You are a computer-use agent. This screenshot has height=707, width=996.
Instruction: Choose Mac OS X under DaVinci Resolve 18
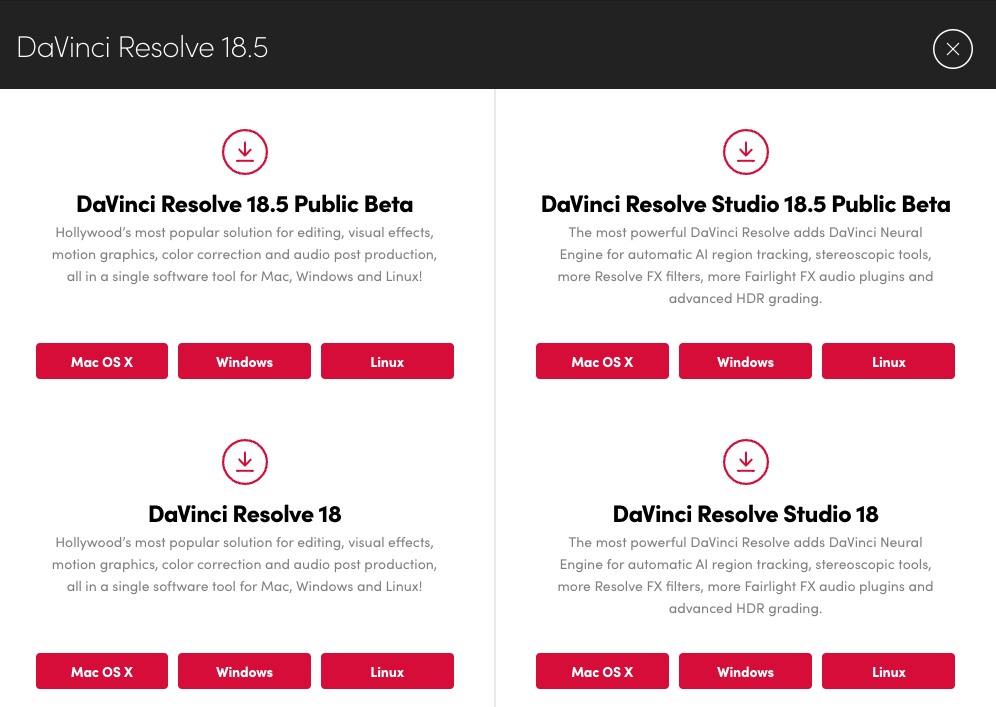click(102, 672)
